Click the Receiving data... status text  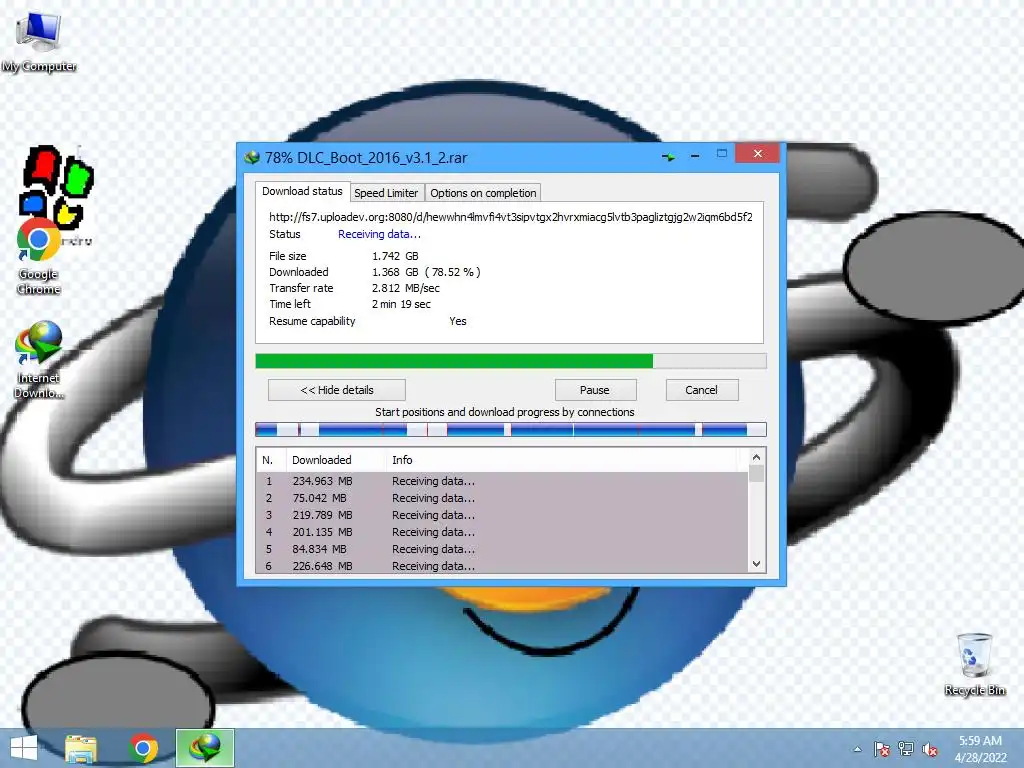379,234
